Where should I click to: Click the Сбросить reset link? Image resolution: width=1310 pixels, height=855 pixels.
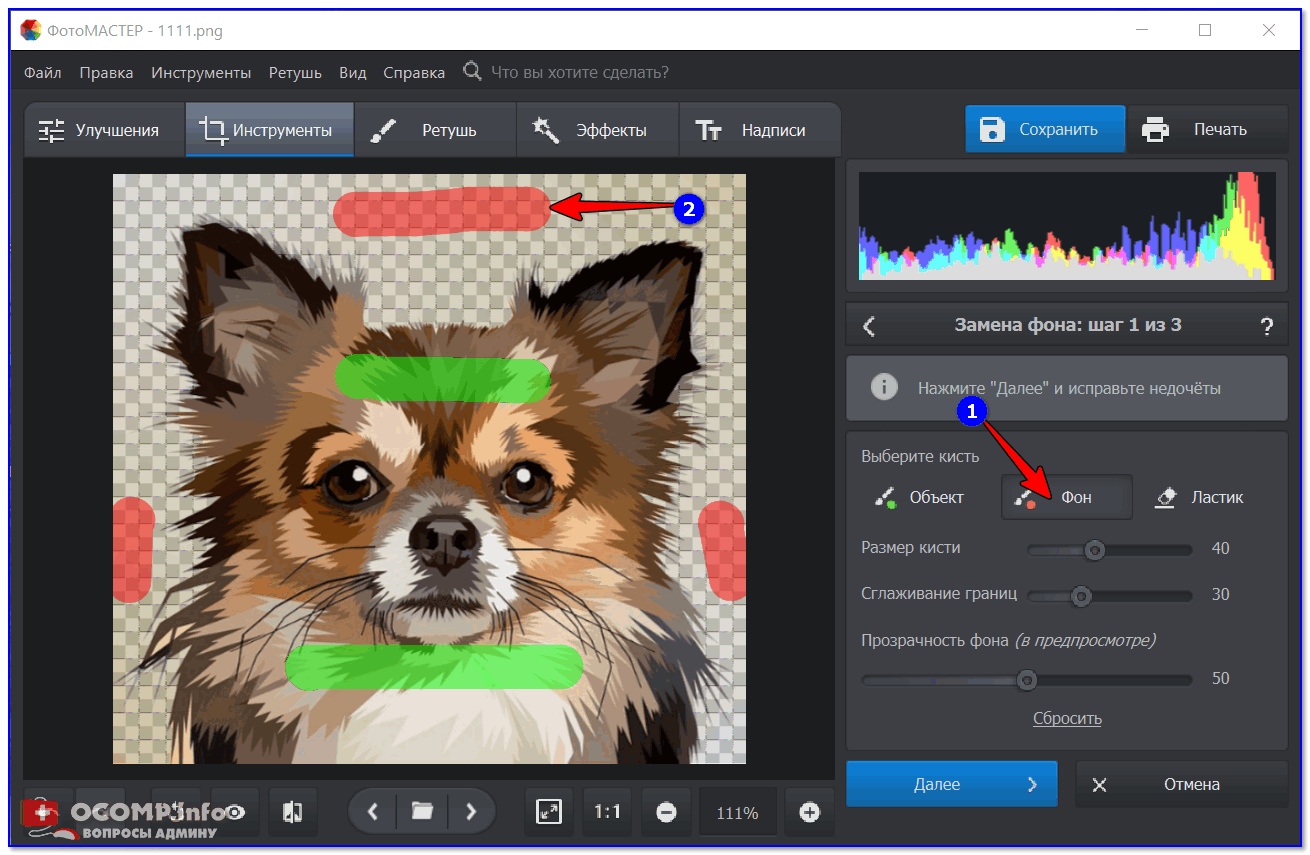[x=1067, y=718]
